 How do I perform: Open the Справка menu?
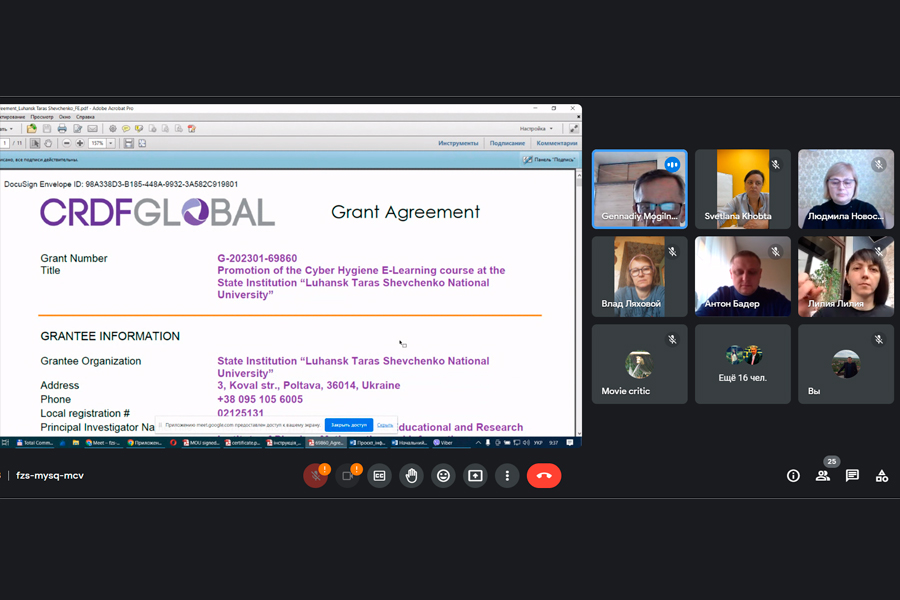coord(86,117)
